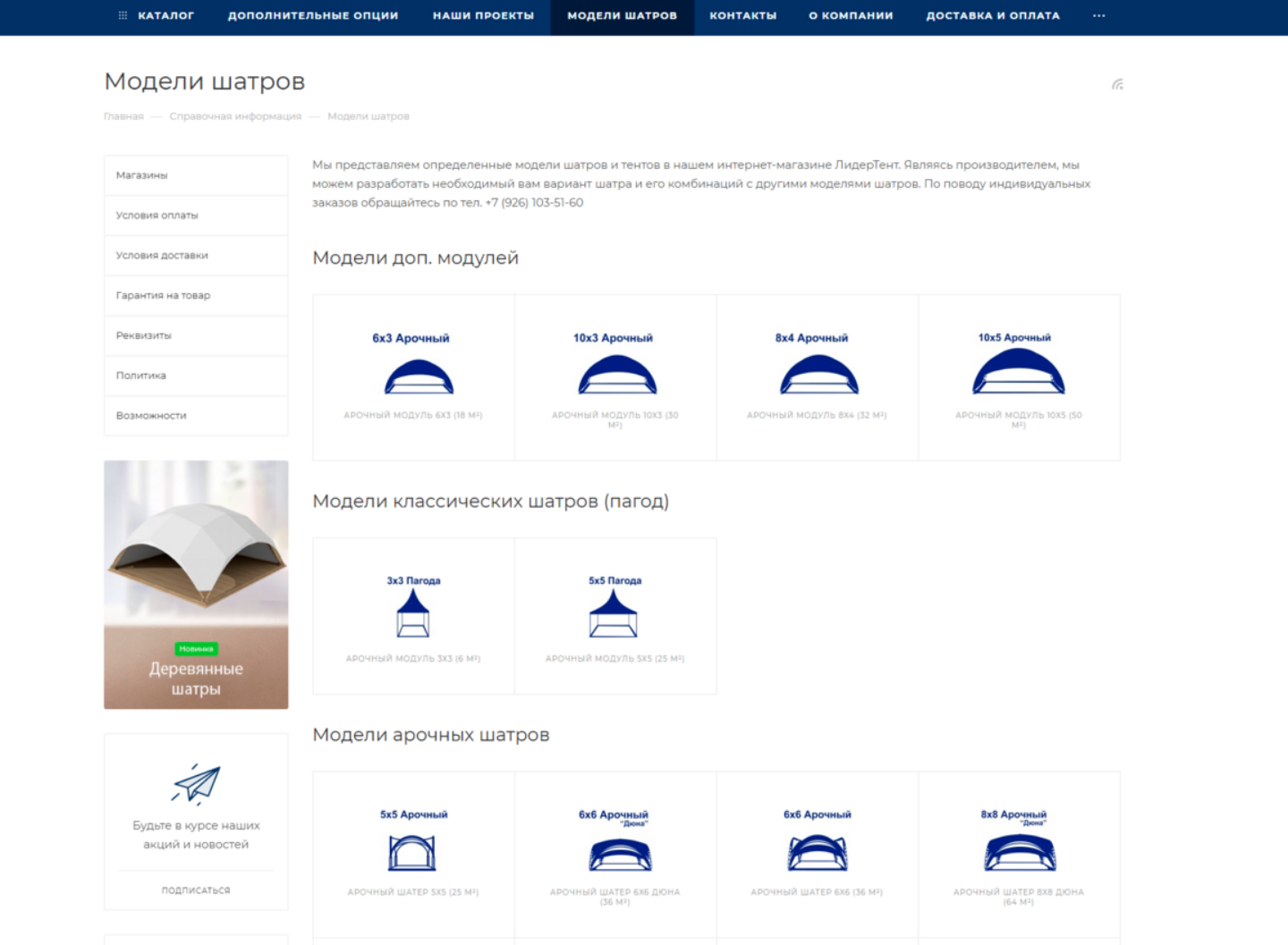Click the 10x5 Арочный tent image
Image resolution: width=1288 pixels, height=945 pixels.
pyautogui.click(x=1018, y=363)
